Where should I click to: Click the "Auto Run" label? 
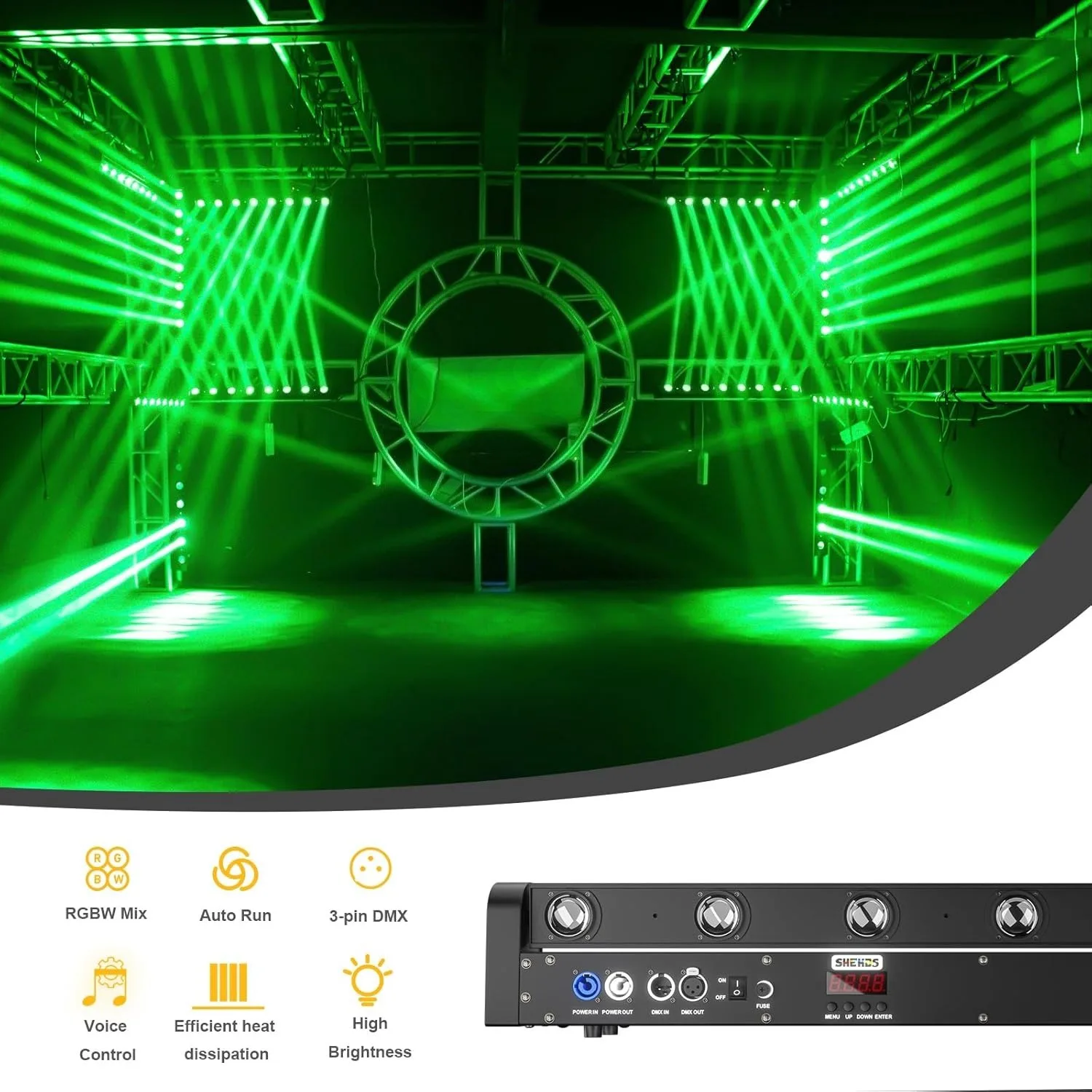235,915
